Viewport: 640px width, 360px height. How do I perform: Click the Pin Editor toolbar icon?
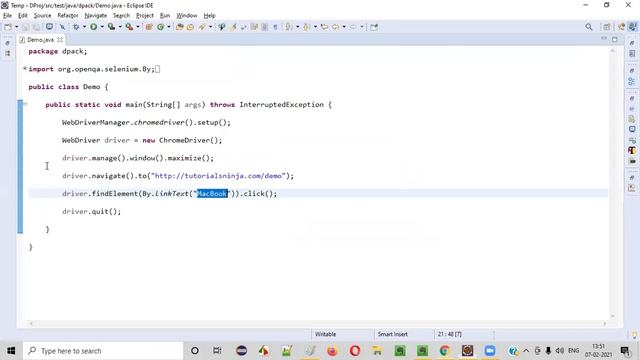point(374,27)
